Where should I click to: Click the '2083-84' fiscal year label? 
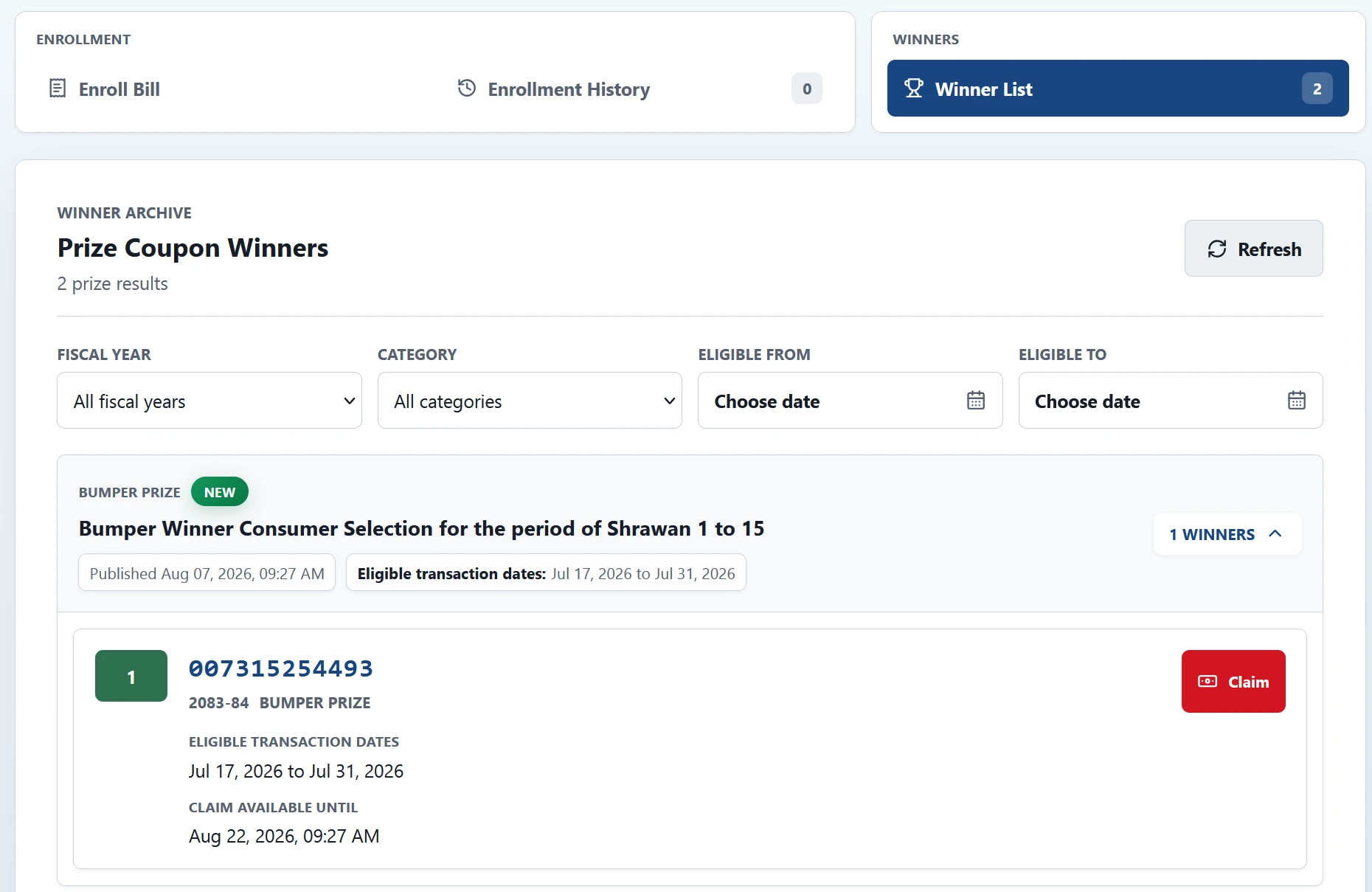point(218,703)
